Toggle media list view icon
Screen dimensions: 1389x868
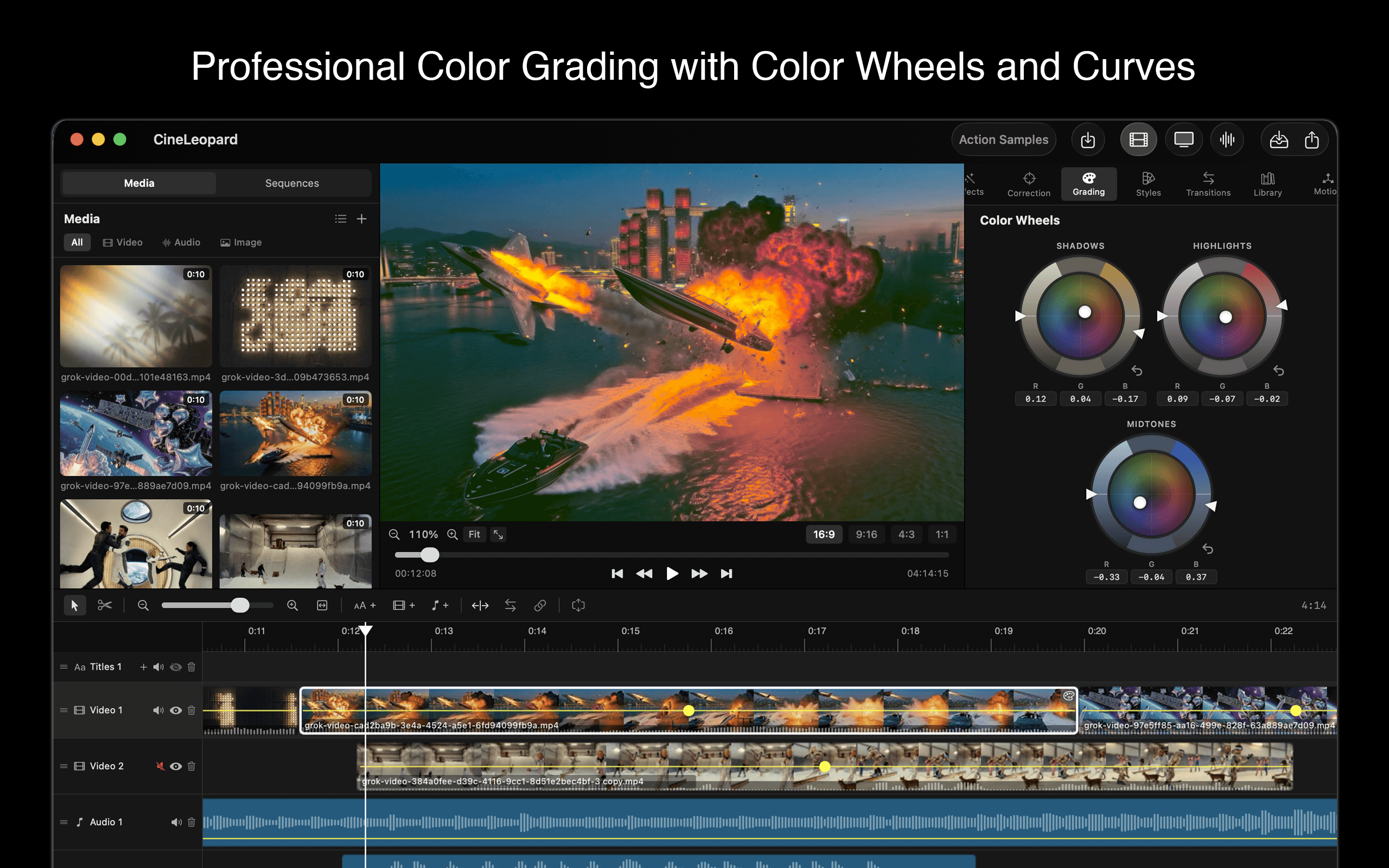point(340,219)
